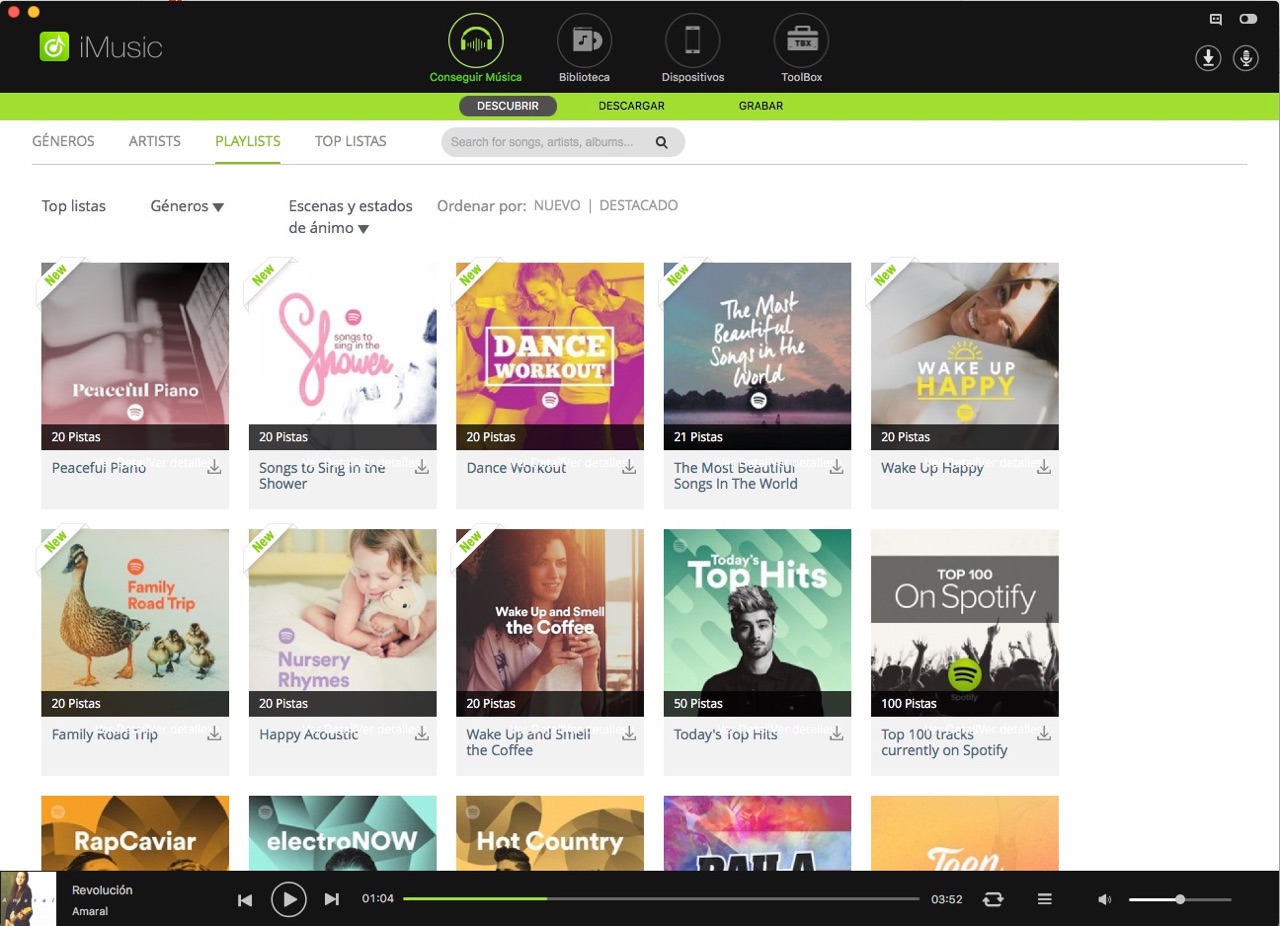Skip to the next track
This screenshot has width=1280, height=926.
(x=332, y=900)
